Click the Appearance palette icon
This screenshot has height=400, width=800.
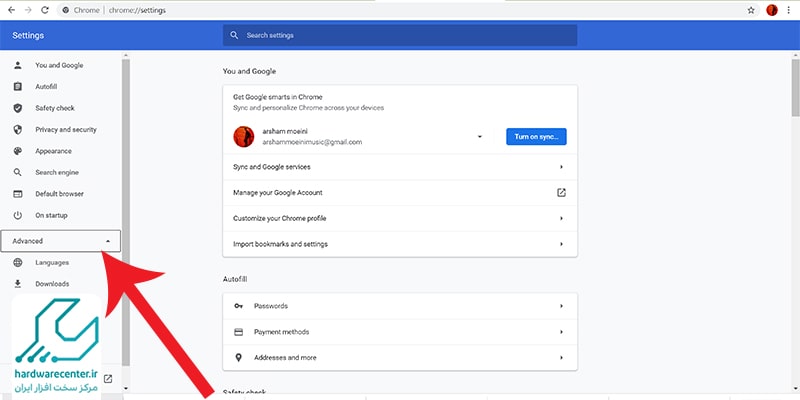click(18, 151)
